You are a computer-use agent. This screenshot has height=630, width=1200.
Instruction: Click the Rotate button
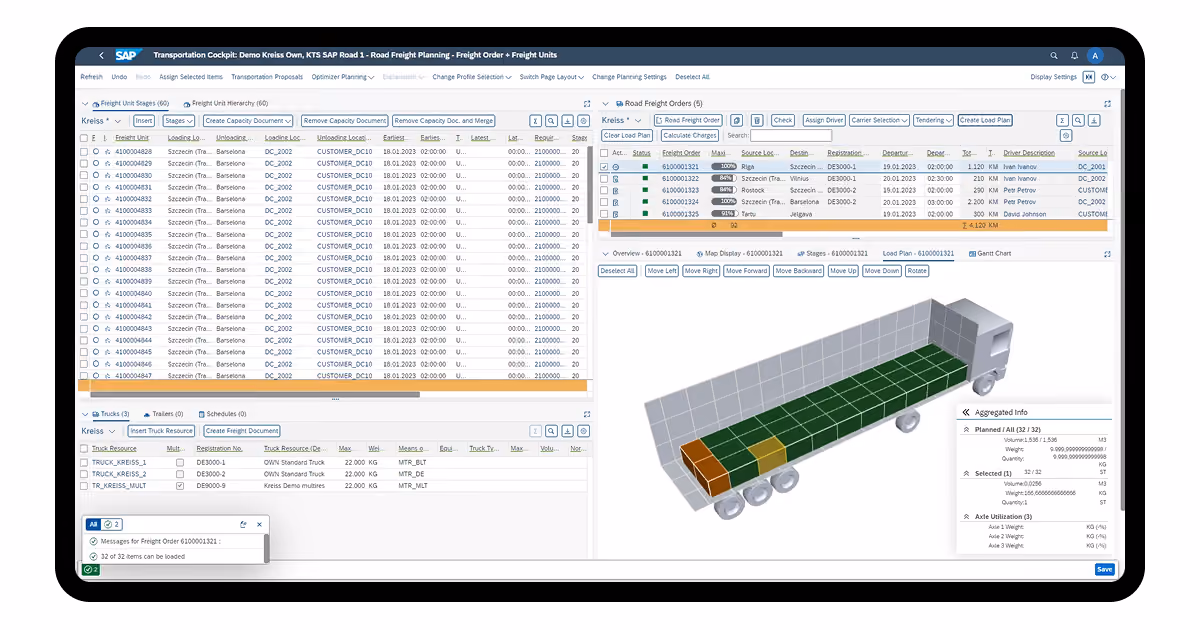pyautogui.click(x=917, y=271)
